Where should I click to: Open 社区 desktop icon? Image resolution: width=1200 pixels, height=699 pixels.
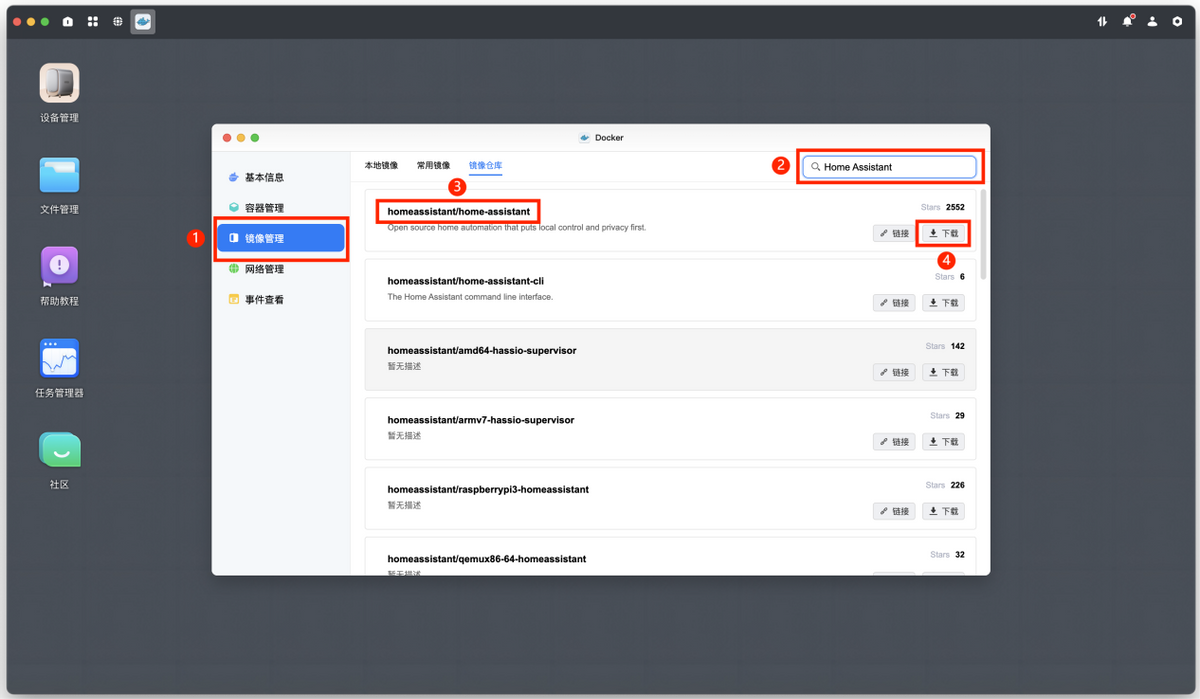coord(59,450)
